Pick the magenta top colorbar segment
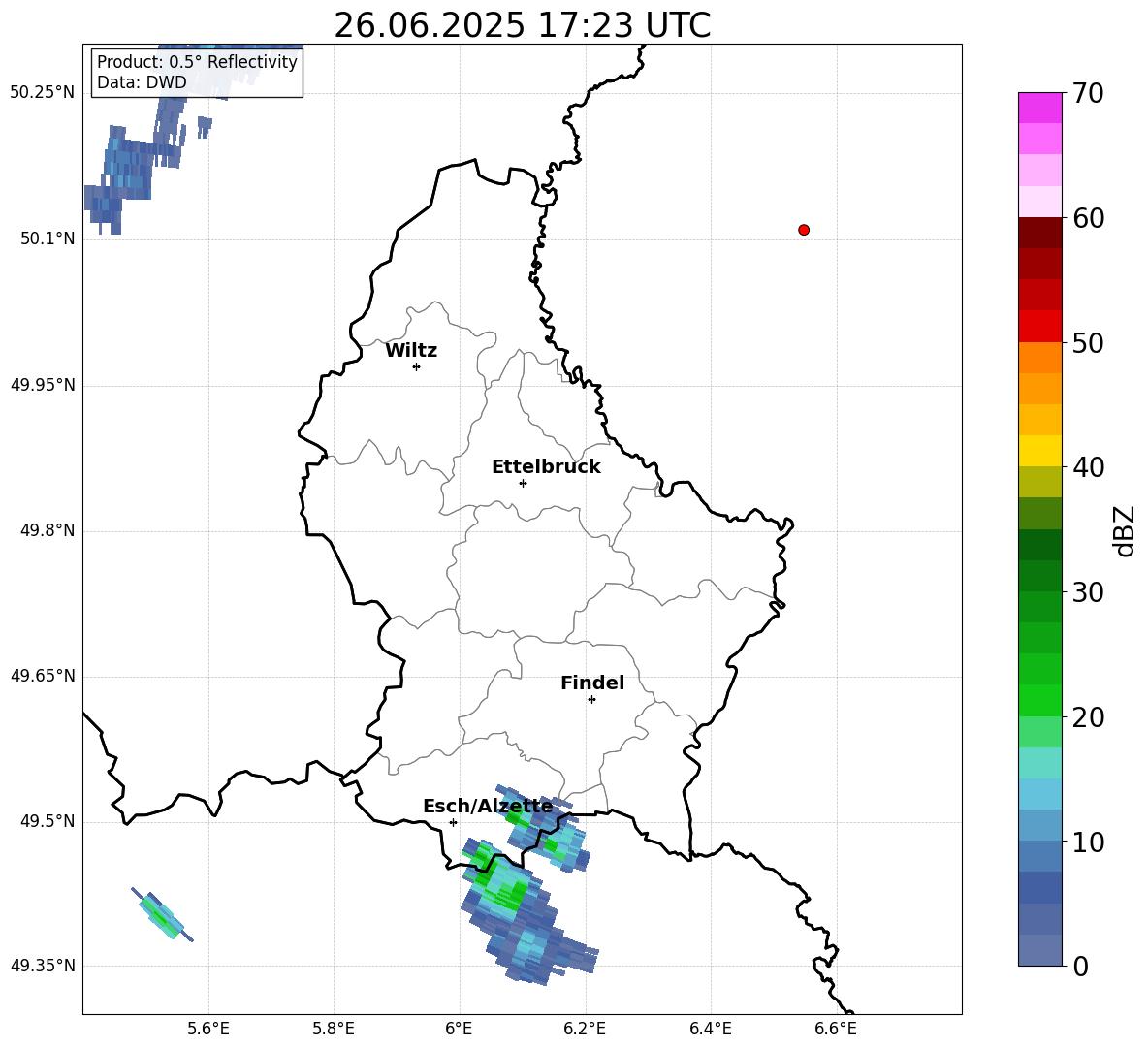Image resolution: width=1148 pixels, height=1048 pixels. 1040,109
